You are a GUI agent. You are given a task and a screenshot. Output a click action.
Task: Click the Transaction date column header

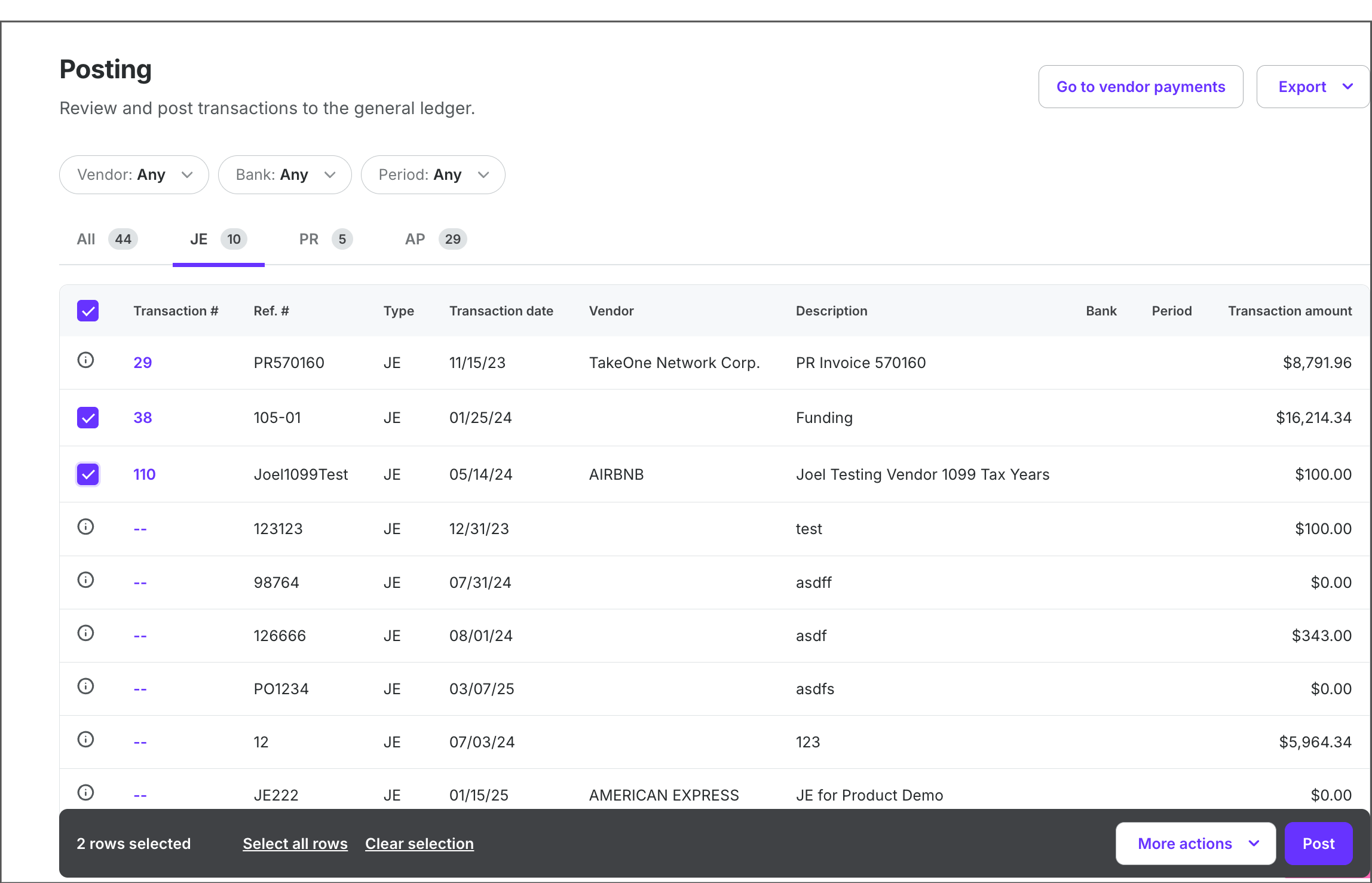[501, 311]
